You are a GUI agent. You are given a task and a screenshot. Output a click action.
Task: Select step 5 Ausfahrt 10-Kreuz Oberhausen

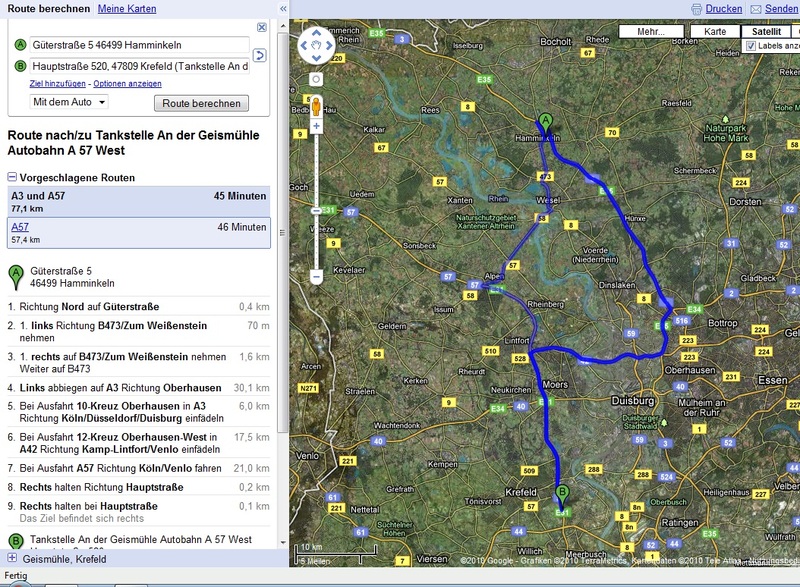(x=139, y=412)
